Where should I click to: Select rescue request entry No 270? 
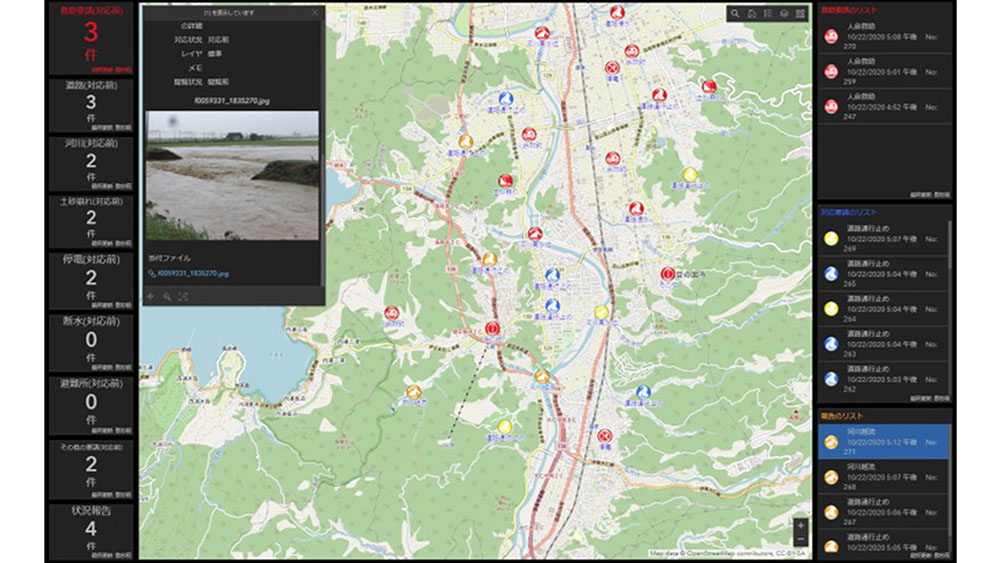885,36
